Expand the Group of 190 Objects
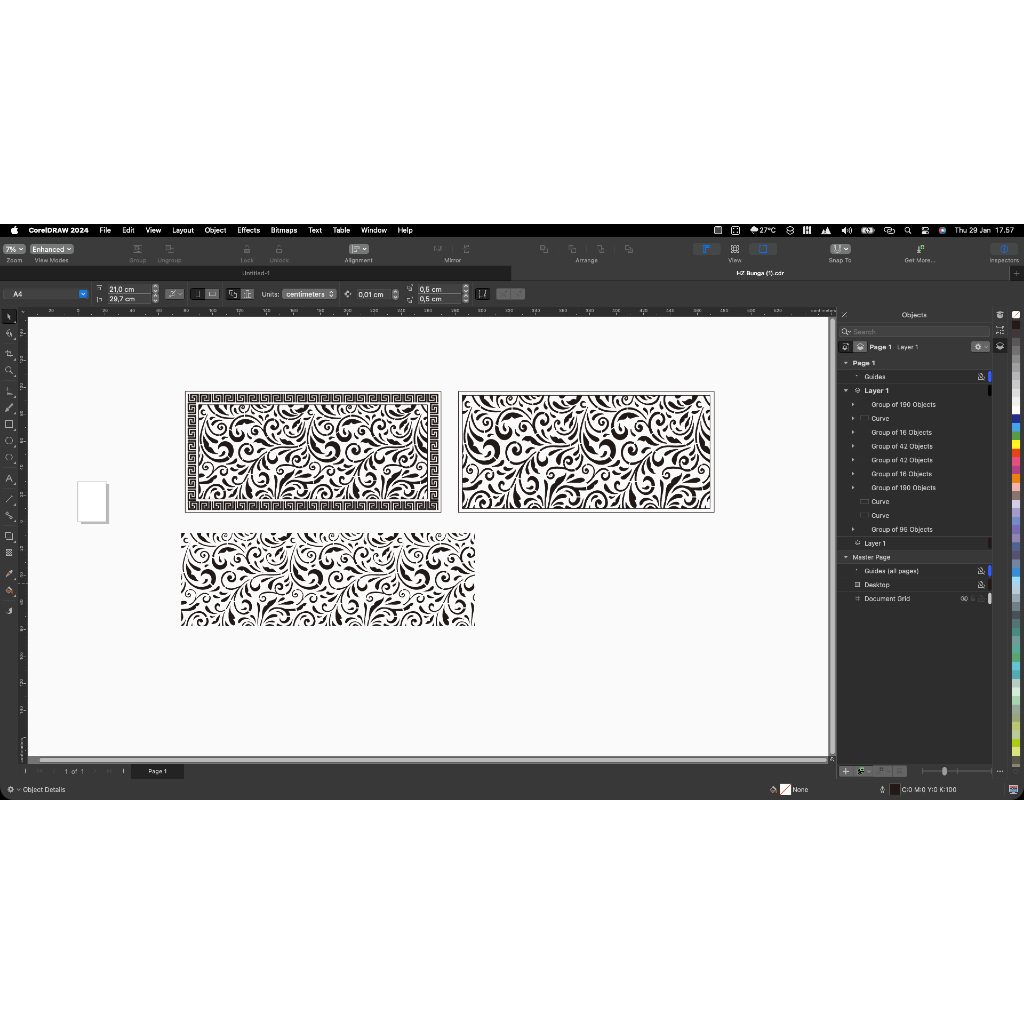The height and width of the screenshot is (1024, 1024). [x=853, y=405]
